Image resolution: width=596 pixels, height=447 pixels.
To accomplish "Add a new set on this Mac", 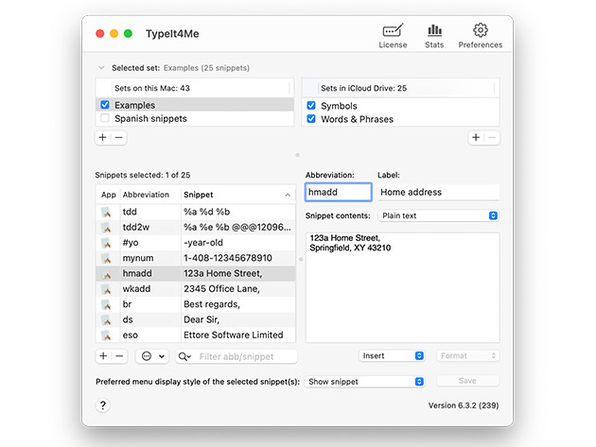I will click(103, 137).
